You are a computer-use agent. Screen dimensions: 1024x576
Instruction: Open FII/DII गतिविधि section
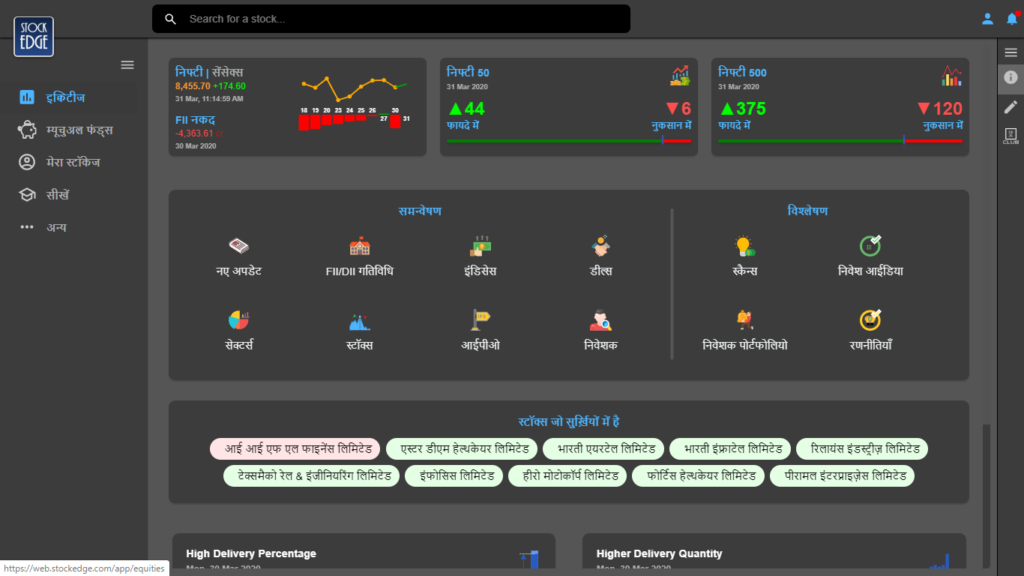[x=359, y=246]
